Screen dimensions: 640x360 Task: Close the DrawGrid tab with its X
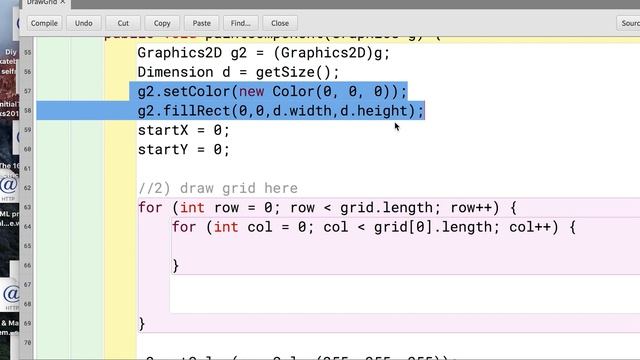pos(63,2)
